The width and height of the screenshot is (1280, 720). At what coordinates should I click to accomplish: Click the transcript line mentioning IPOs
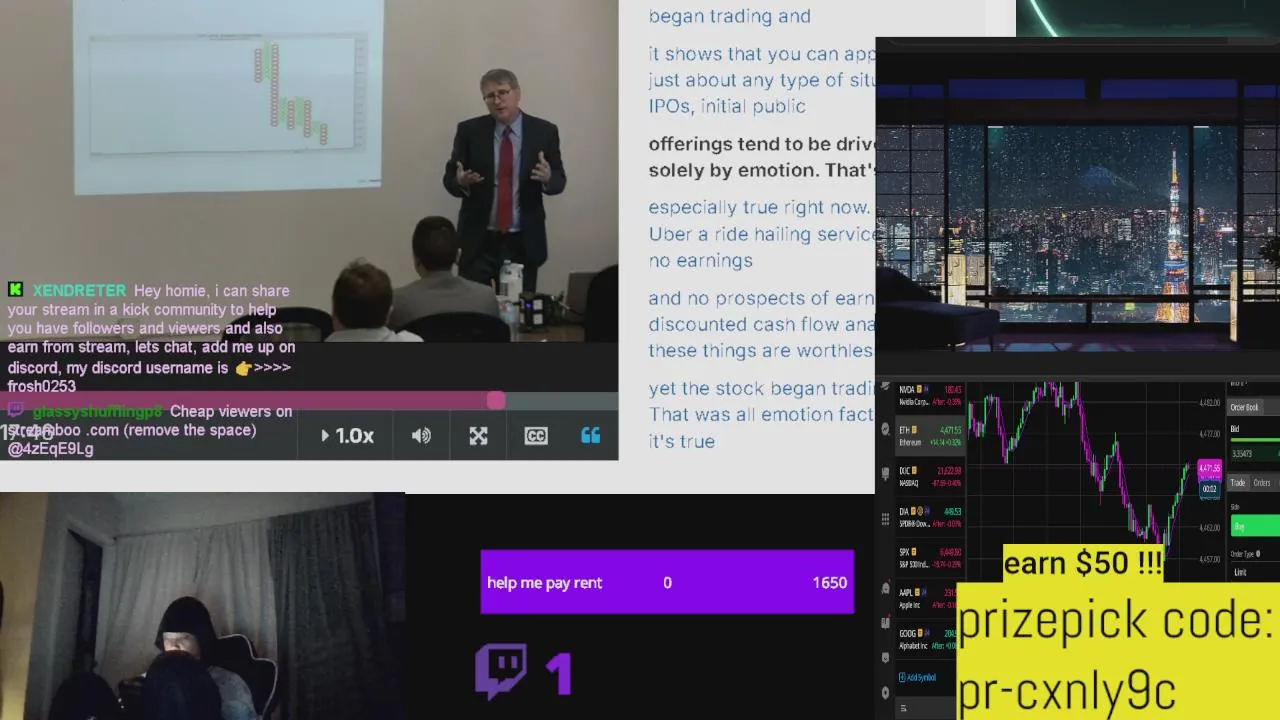coord(727,106)
